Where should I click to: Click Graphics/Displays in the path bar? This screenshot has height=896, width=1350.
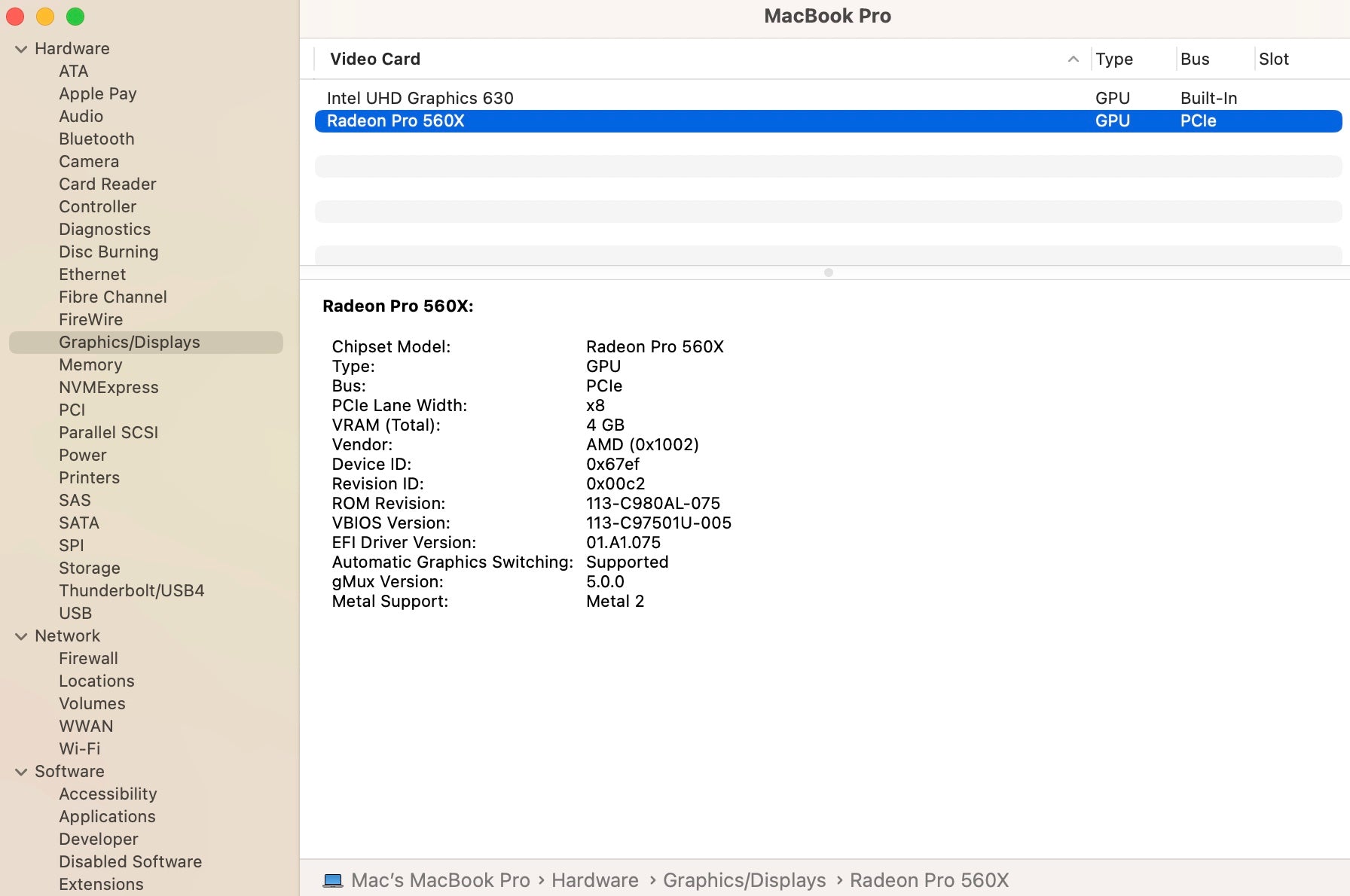[744, 880]
